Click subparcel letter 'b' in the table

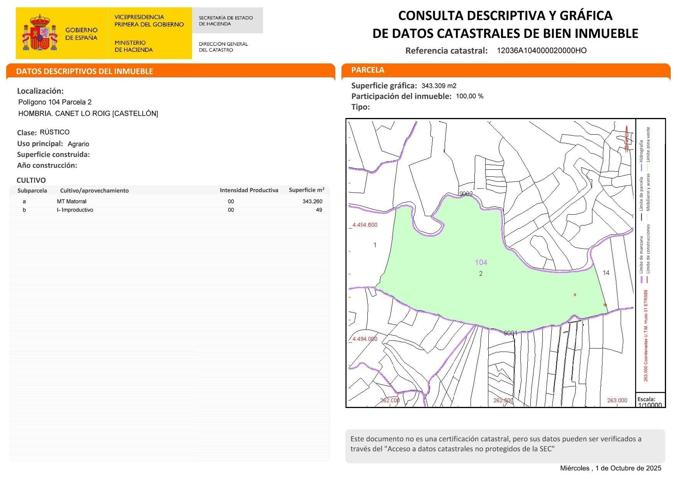coord(24,210)
